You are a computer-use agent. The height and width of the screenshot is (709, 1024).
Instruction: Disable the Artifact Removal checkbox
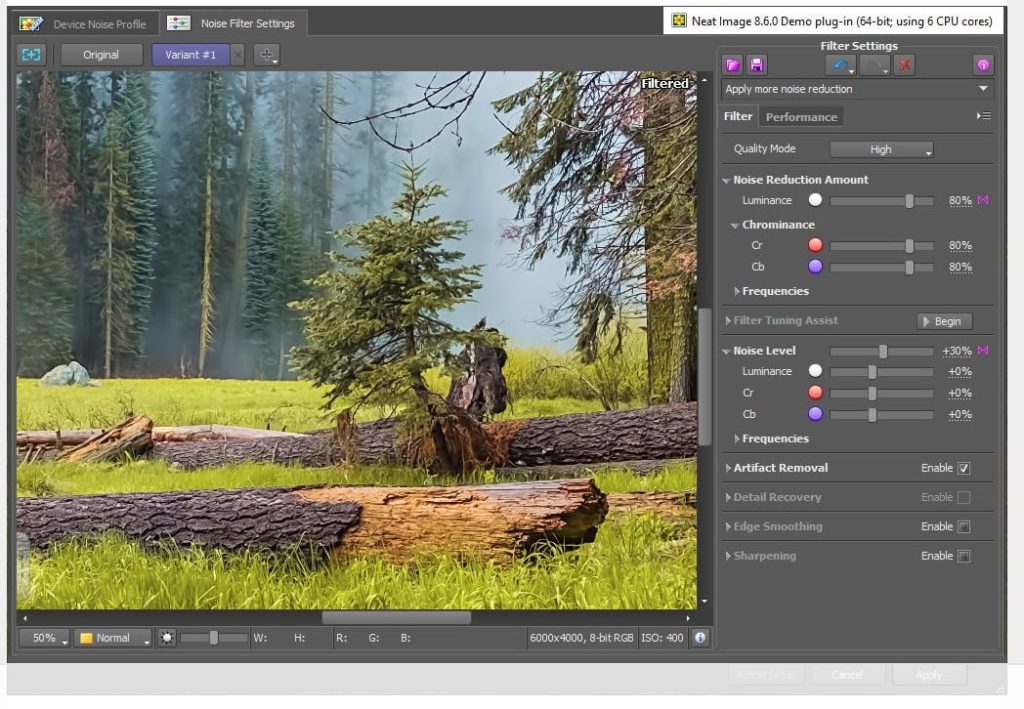pyautogui.click(x=964, y=468)
